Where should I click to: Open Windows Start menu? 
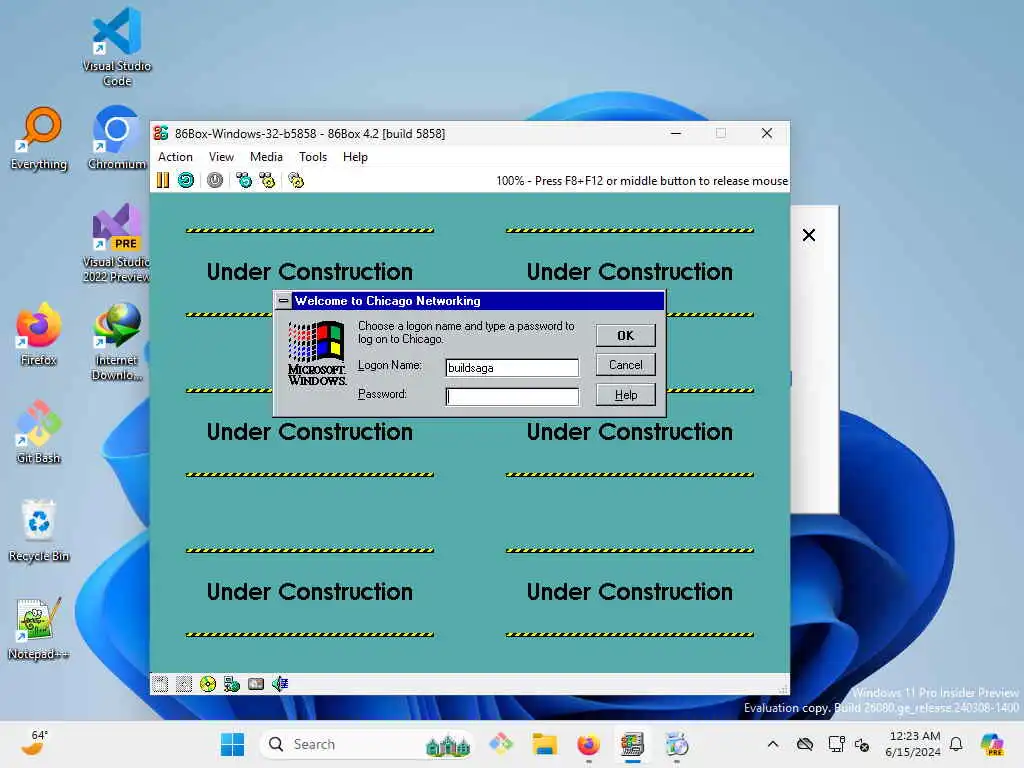coord(232,744)
